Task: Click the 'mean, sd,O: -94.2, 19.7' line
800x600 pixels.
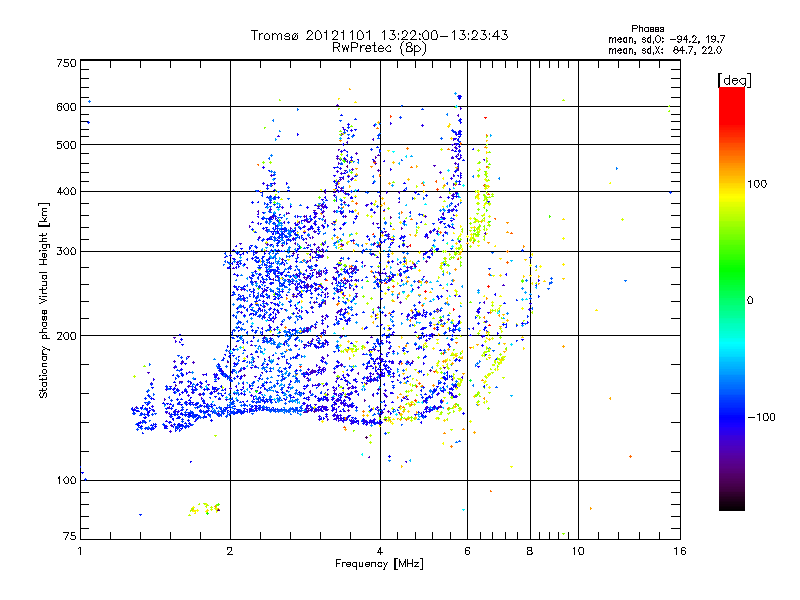Action: point(666,39)
